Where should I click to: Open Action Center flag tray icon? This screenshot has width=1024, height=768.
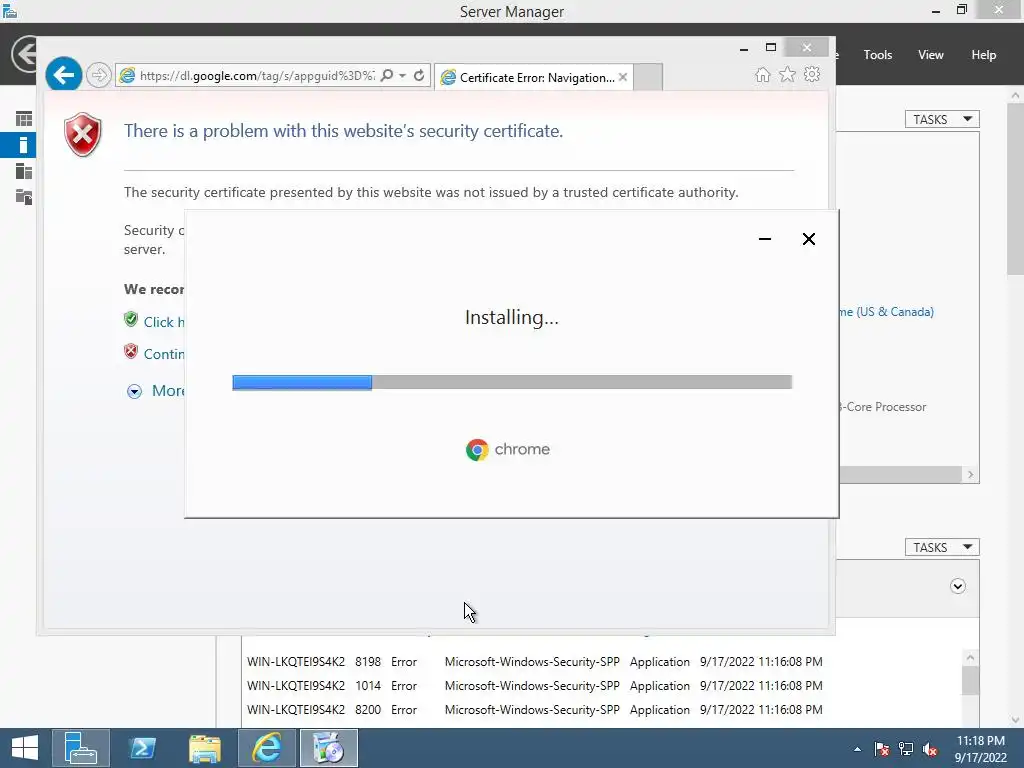[882, 749]
